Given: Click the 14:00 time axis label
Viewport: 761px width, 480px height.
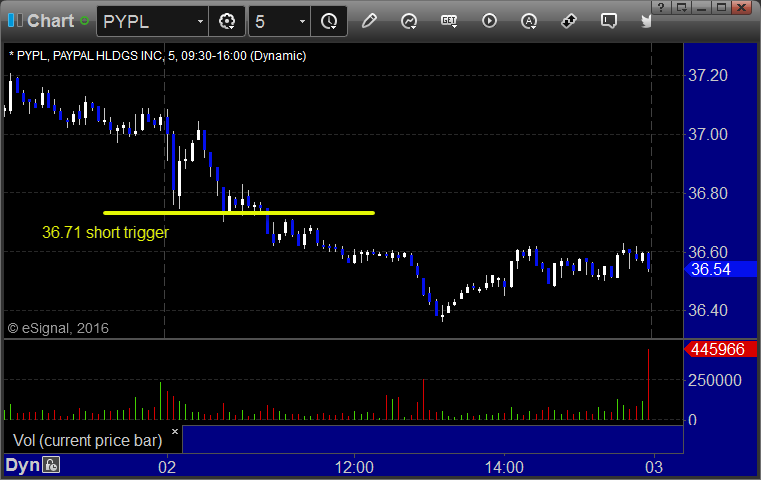Looking at the screenshot, I should 504,467.
